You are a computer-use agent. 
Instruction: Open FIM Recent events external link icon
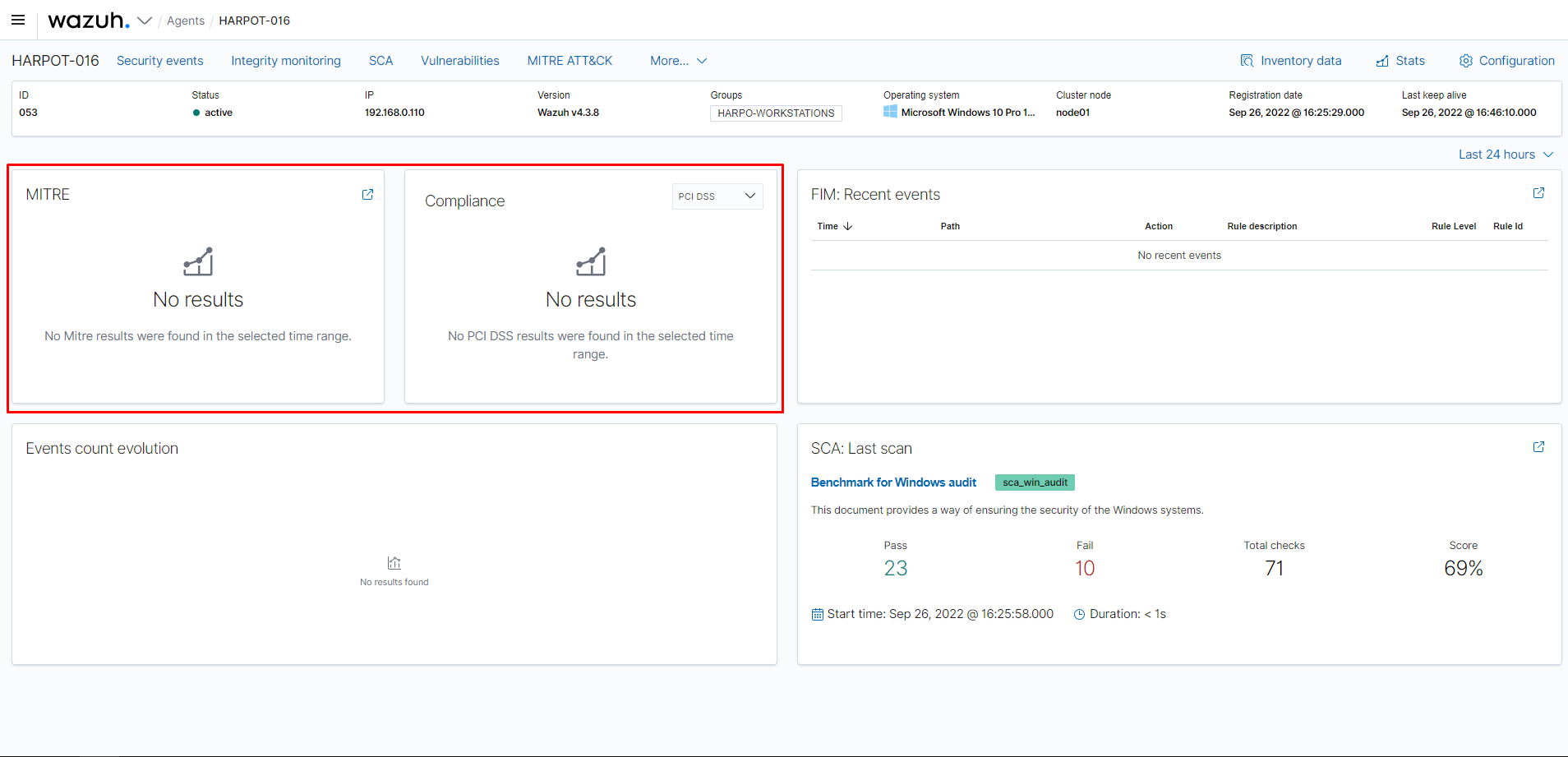tap(1539, 192)
